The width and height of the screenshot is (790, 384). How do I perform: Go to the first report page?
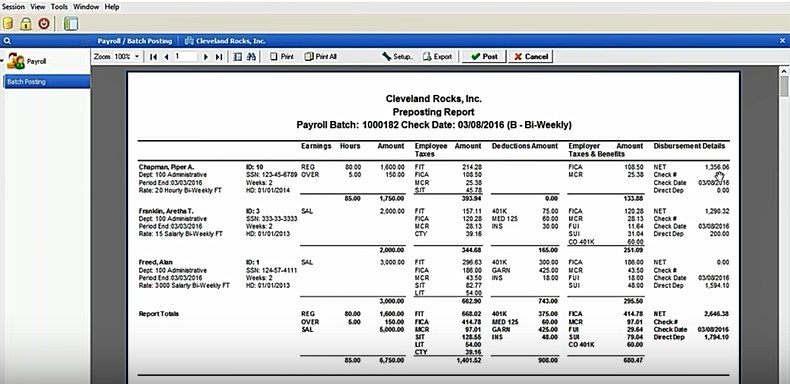click(154, 57)
